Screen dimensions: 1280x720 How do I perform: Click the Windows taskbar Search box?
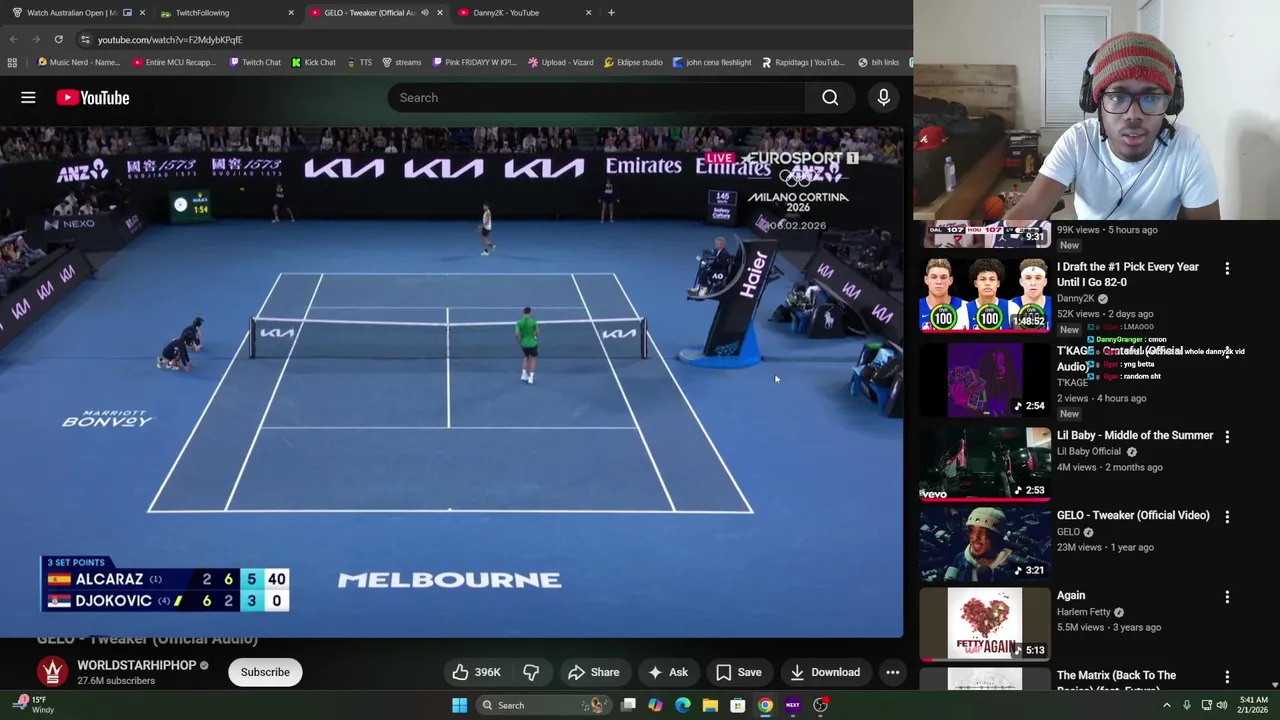pos(542,705)
